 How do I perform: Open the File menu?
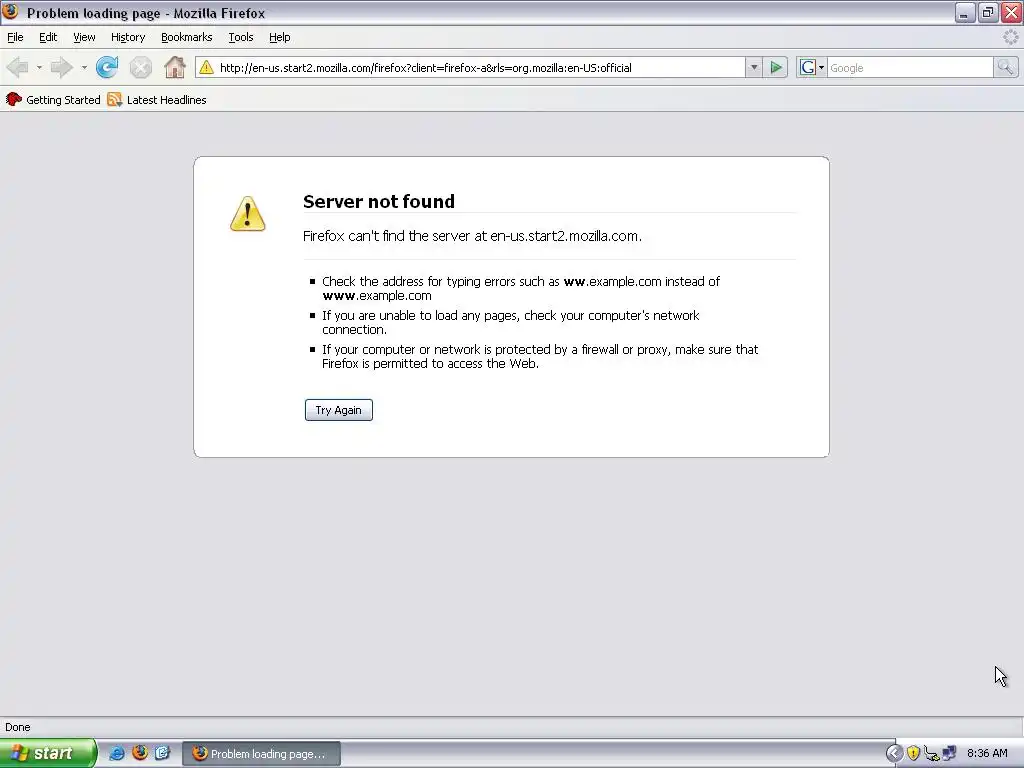pyautogui.click(x=15, y=37)
